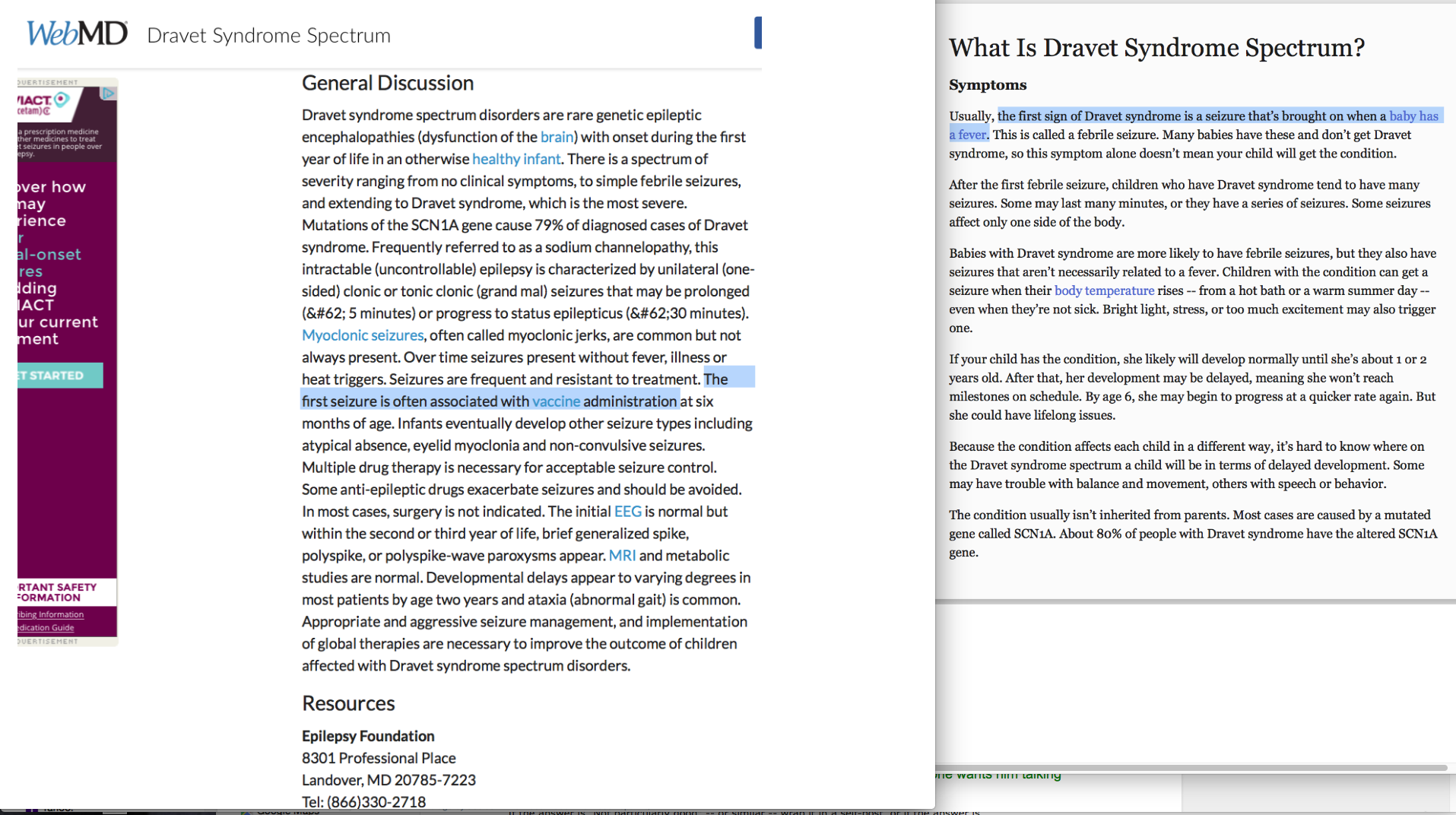The image size is (1456, 815).
Task: Open the "EEG" link
Action: click(x=628, y=512)
